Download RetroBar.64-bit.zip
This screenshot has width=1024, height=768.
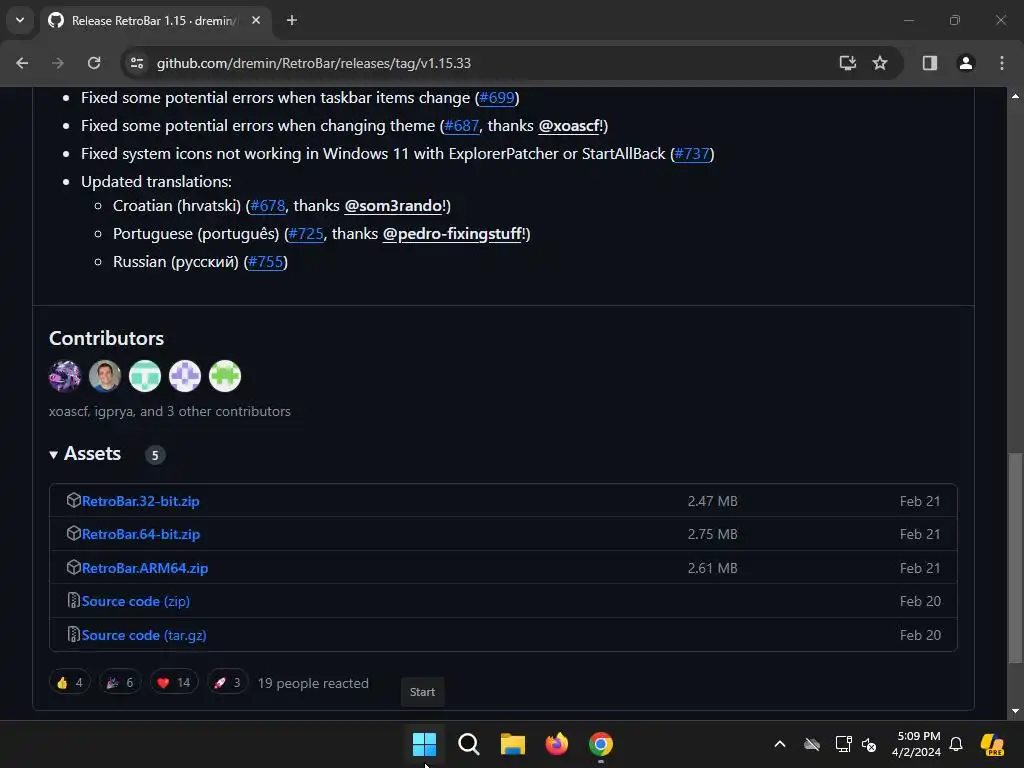(x=141, y=534)
